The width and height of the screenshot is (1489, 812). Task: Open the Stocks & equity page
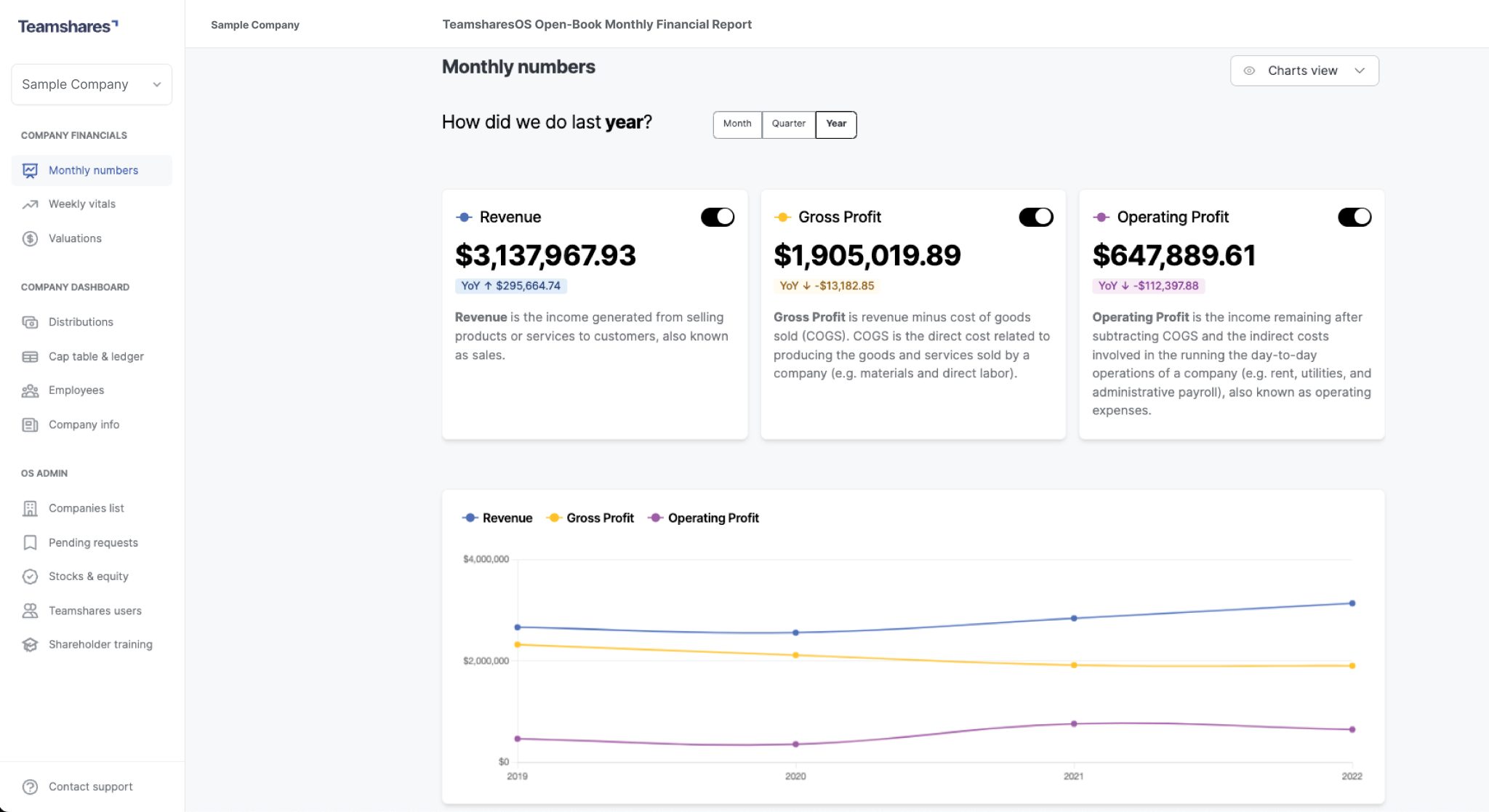(x=30, y=576)
